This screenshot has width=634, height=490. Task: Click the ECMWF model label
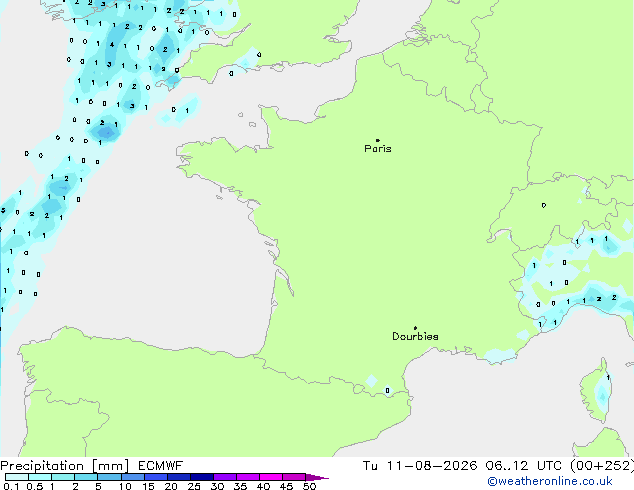coord(161,466)
